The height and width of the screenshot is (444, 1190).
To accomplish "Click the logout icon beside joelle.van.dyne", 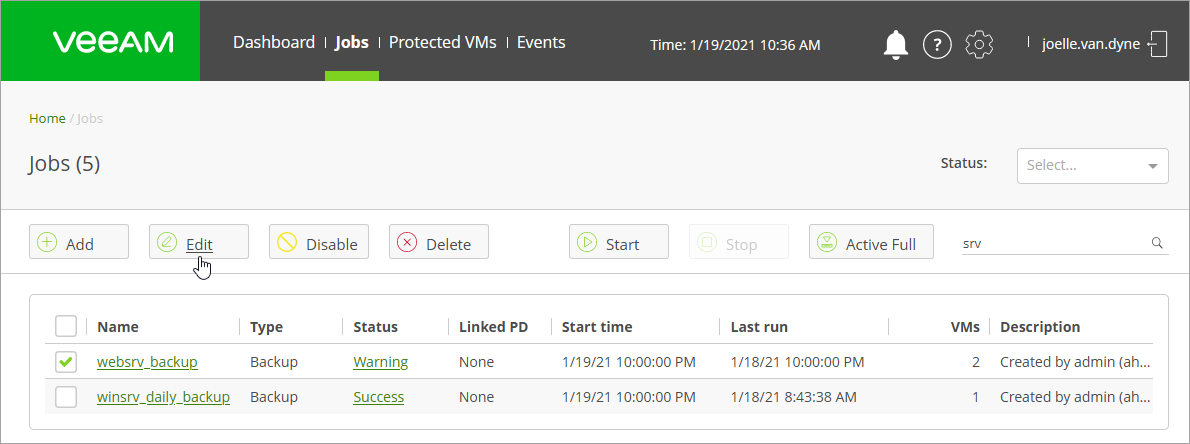I will pyautogui.click(x=1157, y=44).
